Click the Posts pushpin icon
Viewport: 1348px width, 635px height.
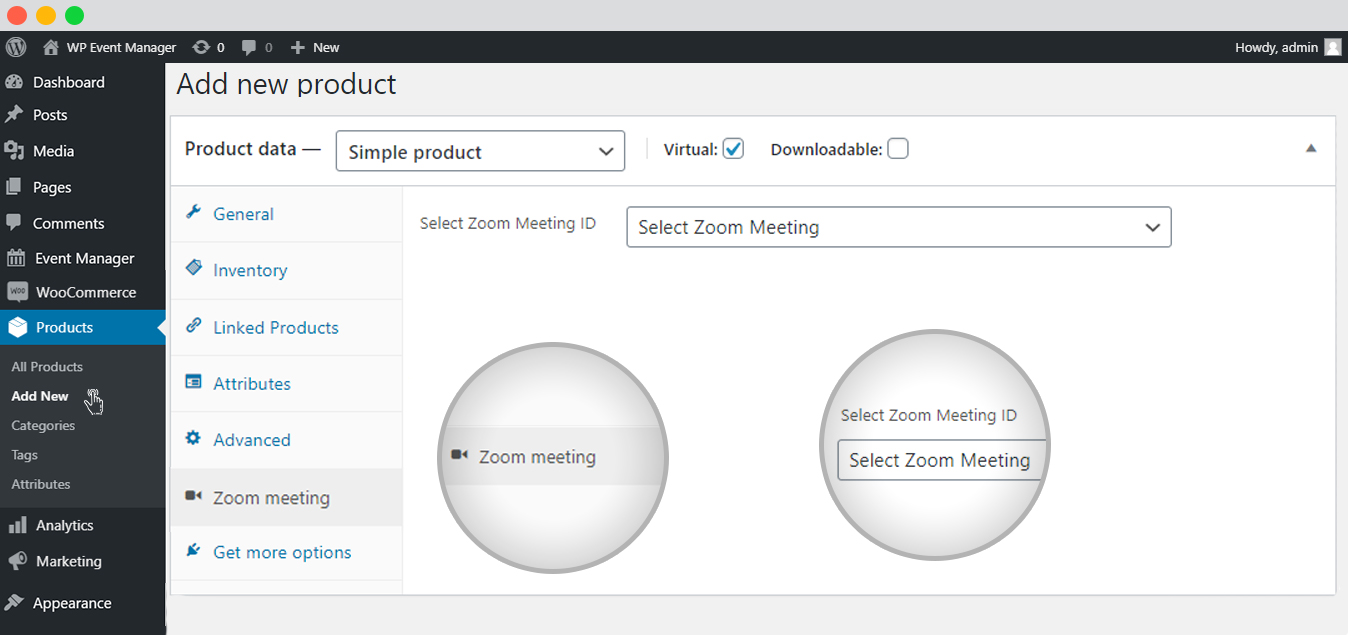click(x=14, y=114)
